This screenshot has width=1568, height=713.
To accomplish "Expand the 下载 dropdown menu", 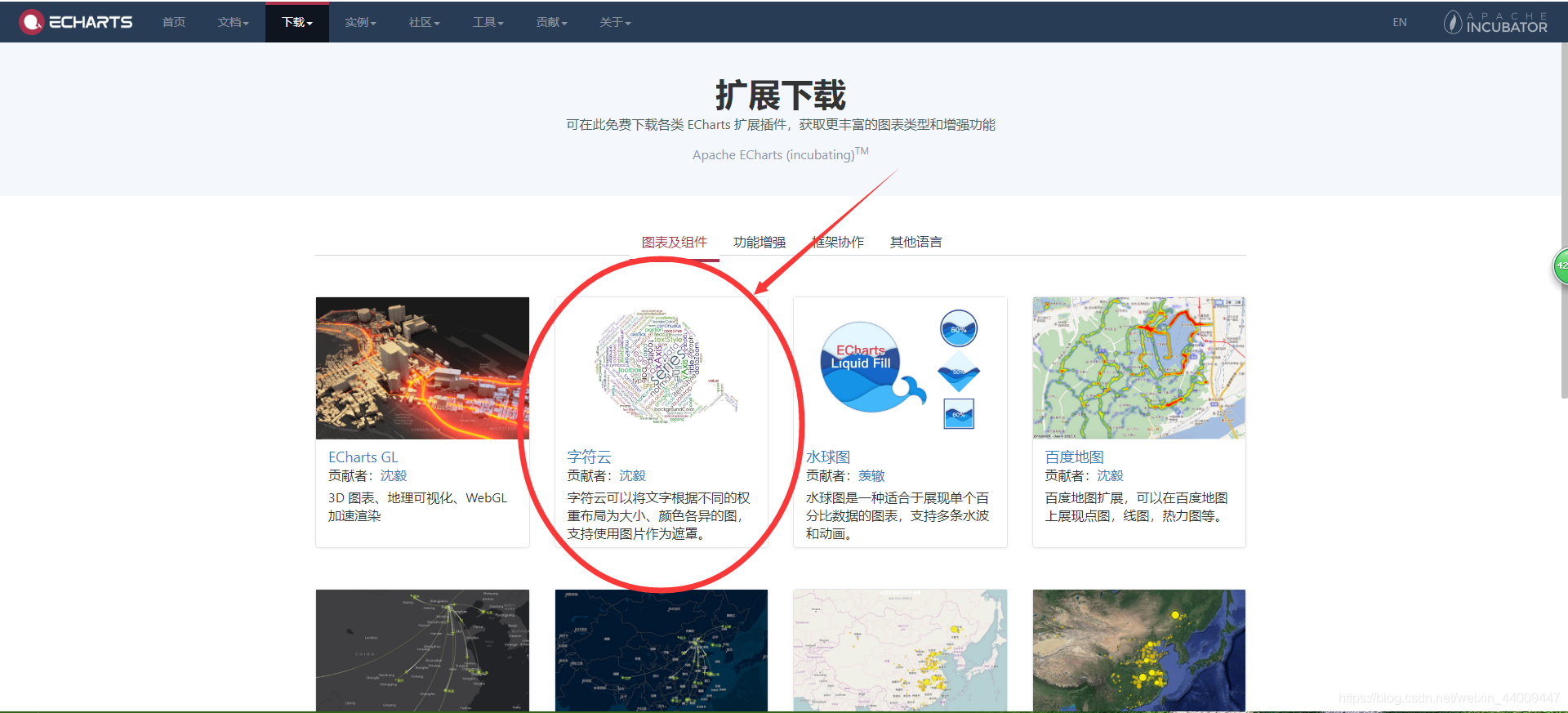I will click(x=297, y=22).
